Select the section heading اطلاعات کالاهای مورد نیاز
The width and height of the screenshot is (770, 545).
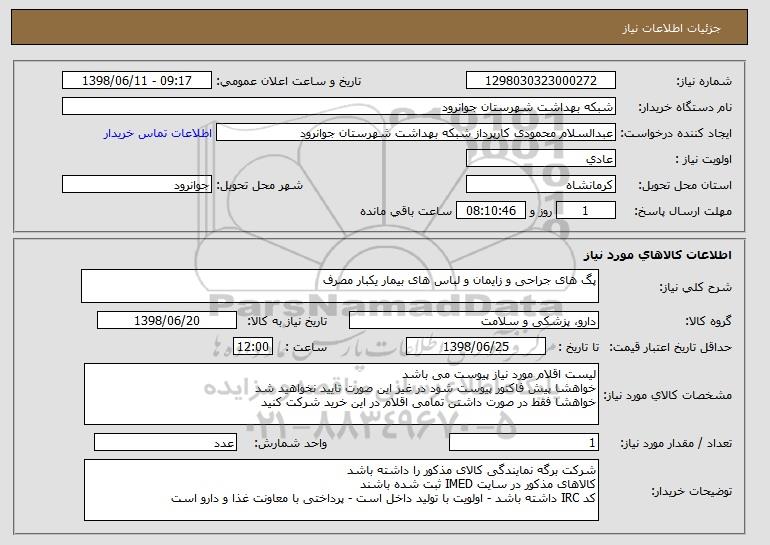[x=658, y=255]
